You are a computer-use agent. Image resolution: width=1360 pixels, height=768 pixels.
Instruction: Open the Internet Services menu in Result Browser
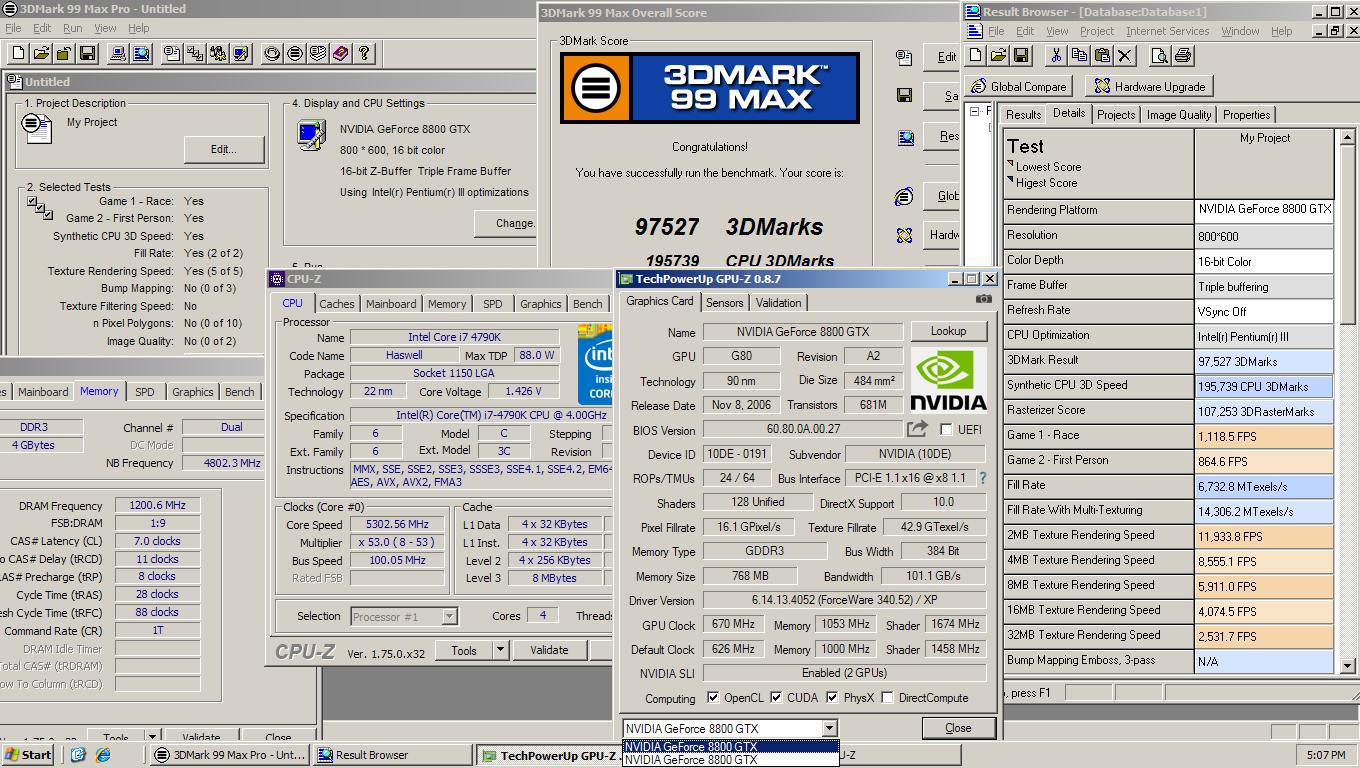(1167, 31)
